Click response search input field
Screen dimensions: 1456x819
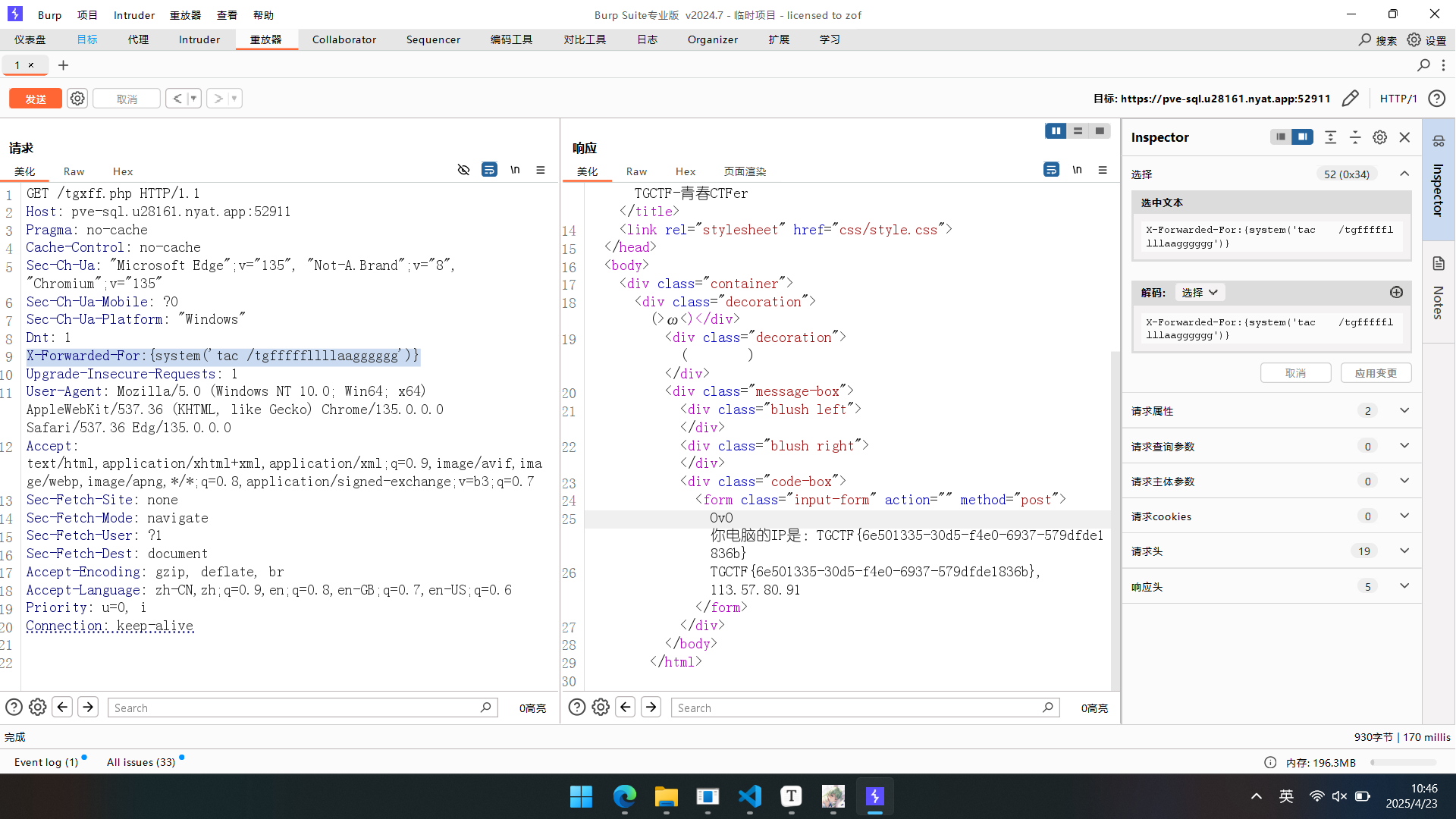tap(865, 708)
